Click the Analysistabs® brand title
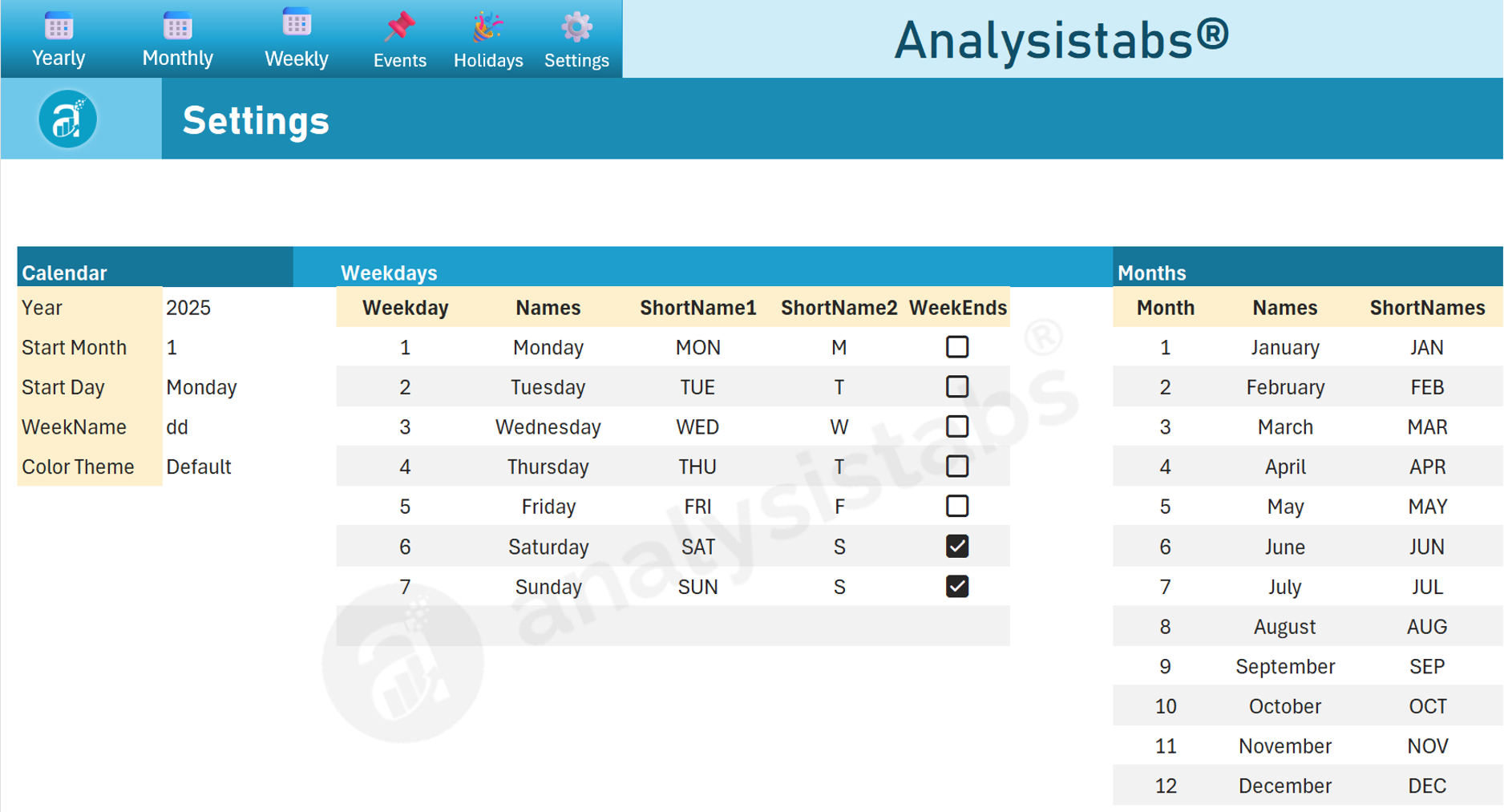This screenshot has height=812, width=1504. [x=1061, y=40]
